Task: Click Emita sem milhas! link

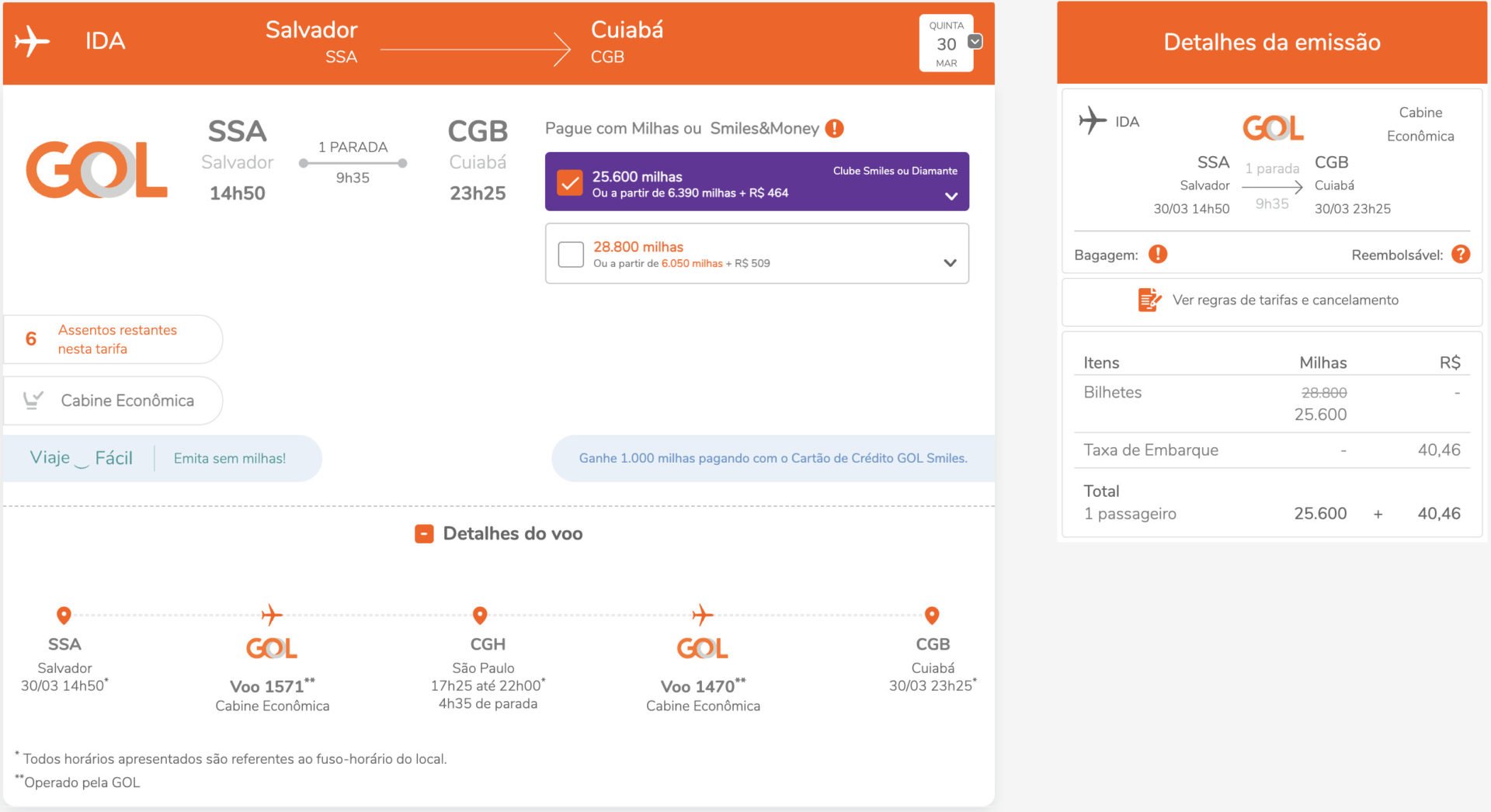Action: tap(230, 459)
